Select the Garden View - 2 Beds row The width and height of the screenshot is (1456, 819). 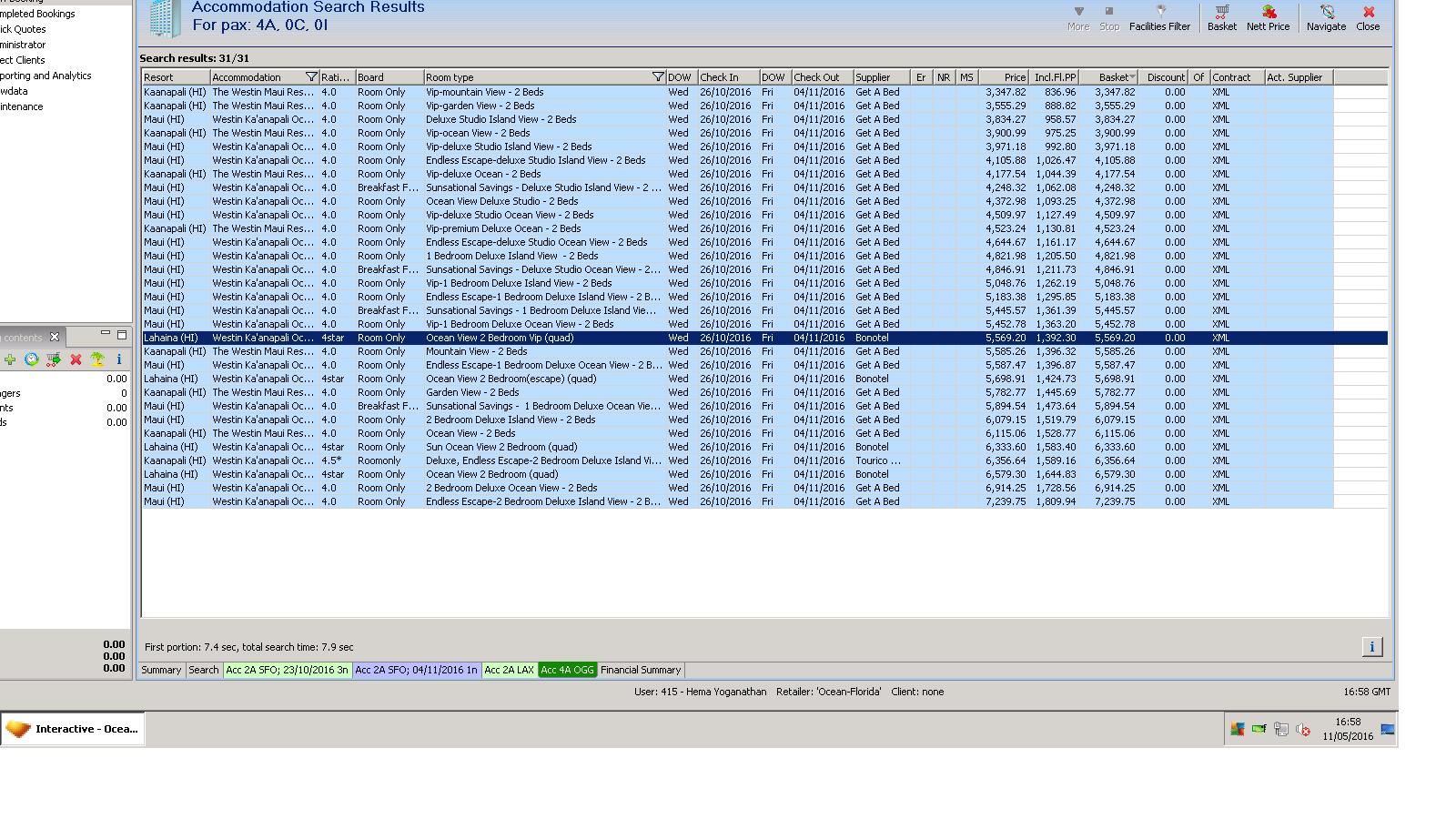764,392
